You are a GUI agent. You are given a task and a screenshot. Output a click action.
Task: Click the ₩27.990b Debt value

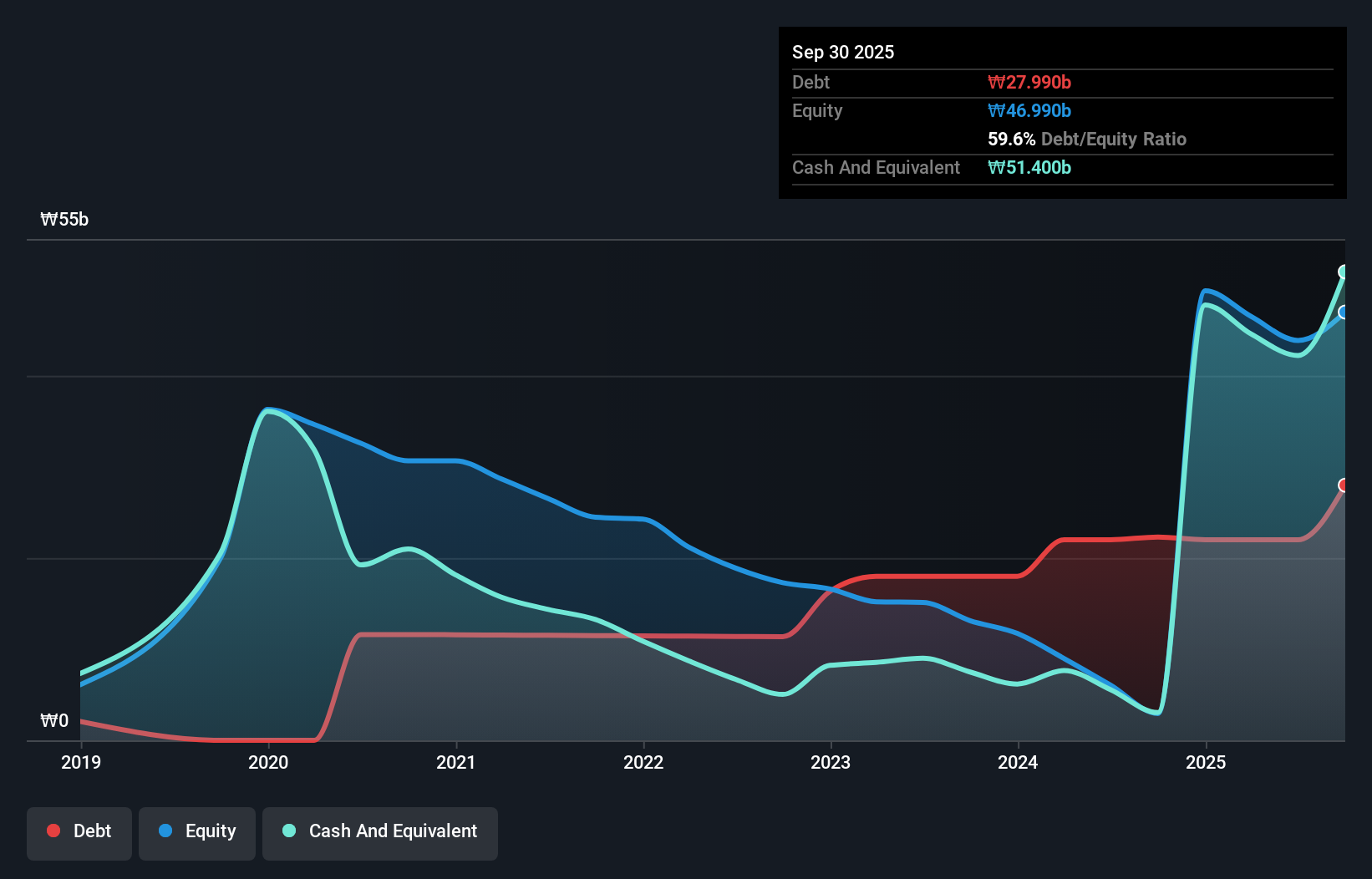point(1029,82)
